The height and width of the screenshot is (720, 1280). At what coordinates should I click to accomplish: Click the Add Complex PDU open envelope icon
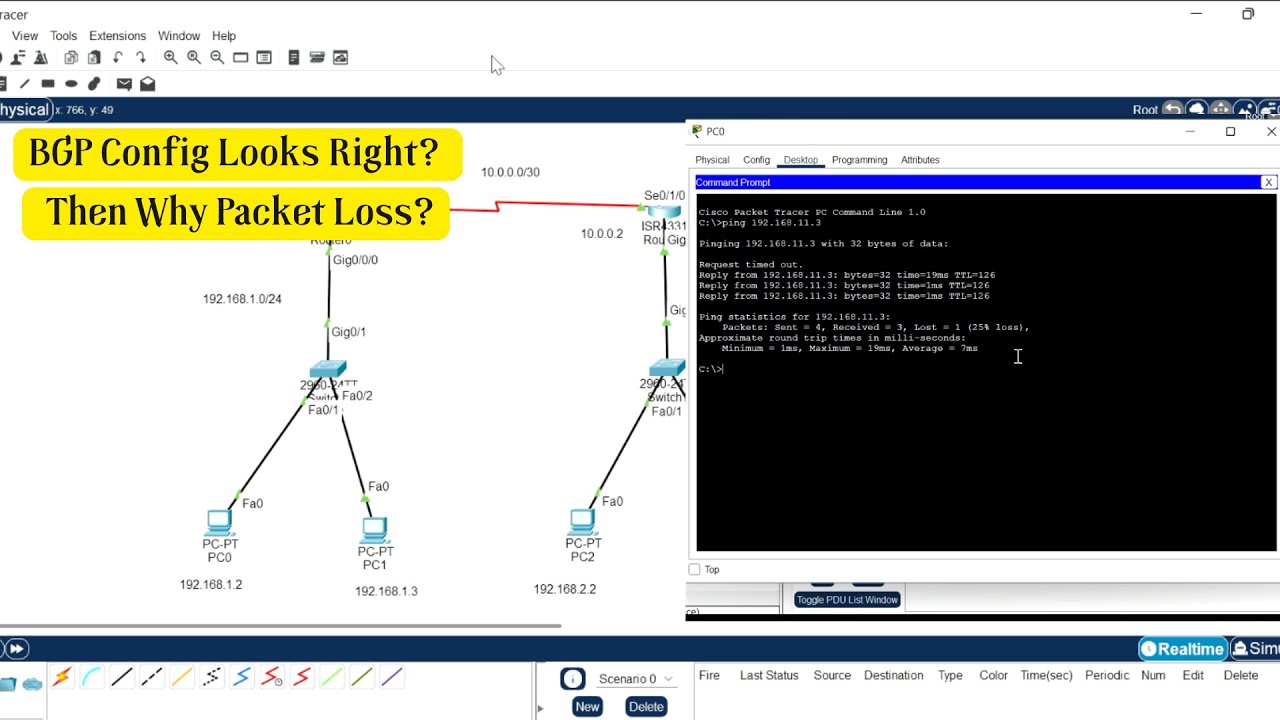point(148,84)
